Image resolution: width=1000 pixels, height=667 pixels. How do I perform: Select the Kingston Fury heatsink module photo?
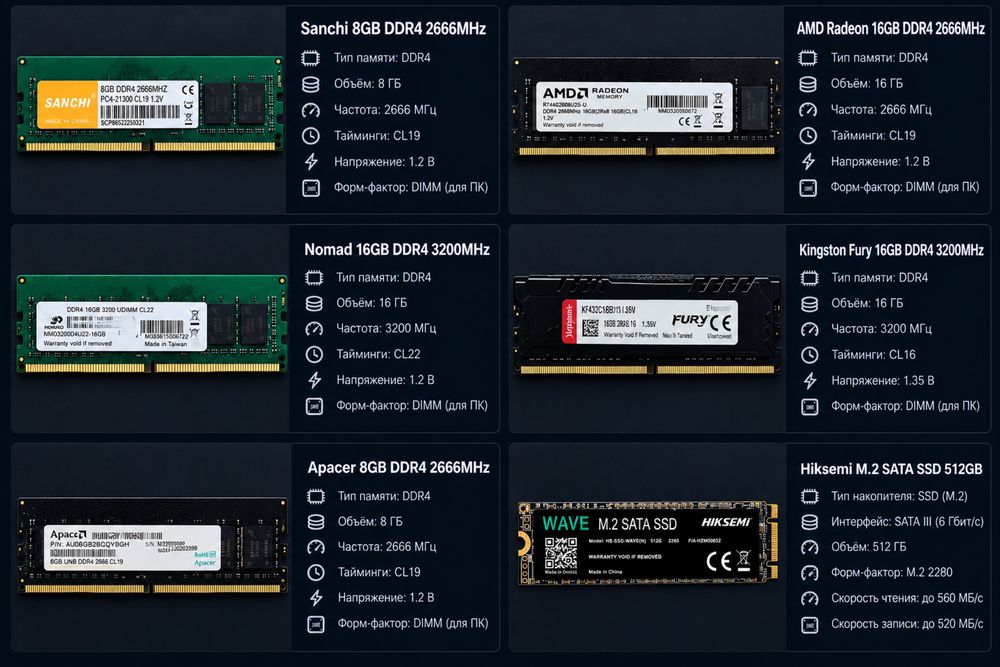[647, 325]
